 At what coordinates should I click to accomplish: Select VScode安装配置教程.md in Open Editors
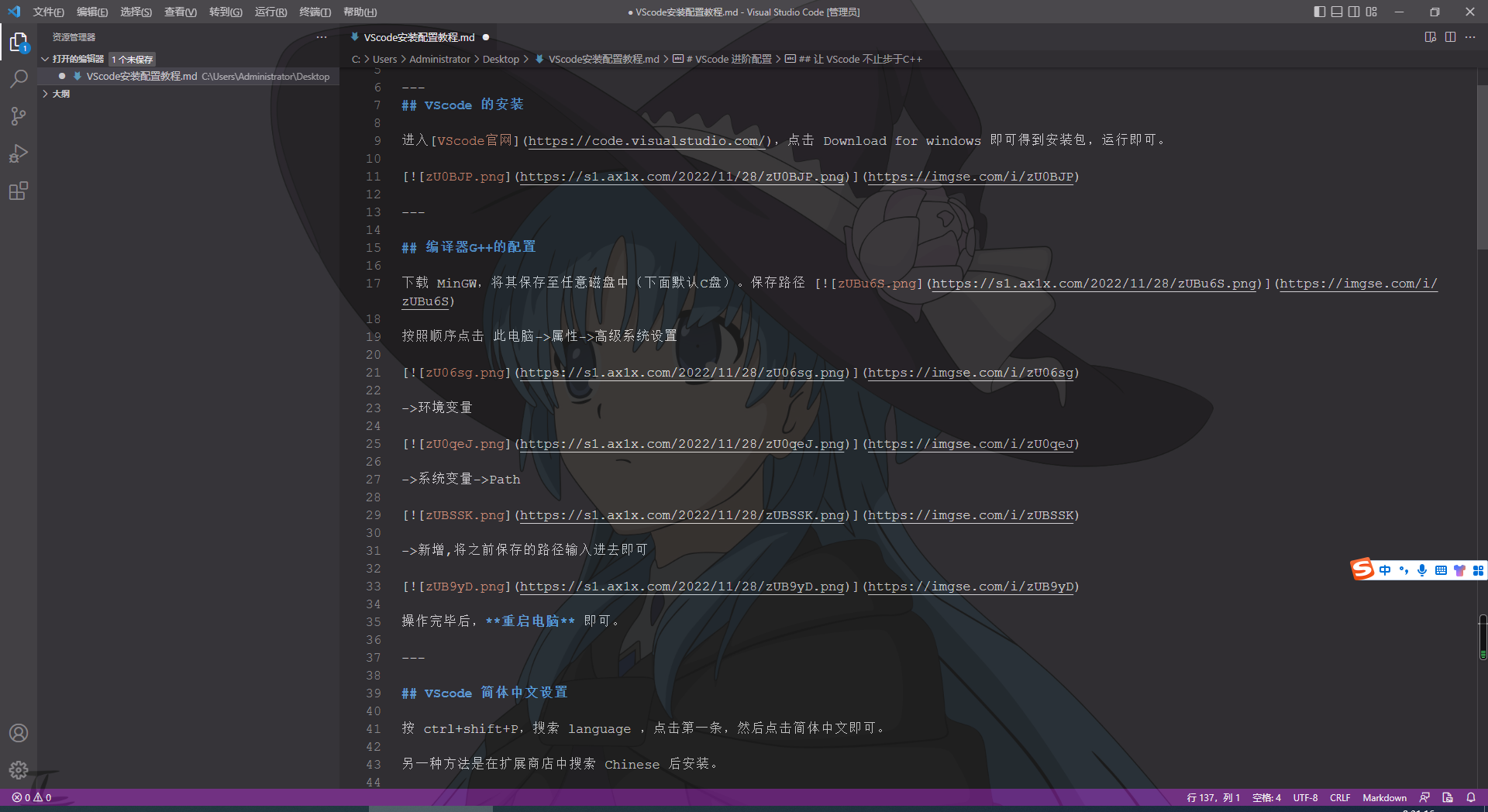pos(190,76)
